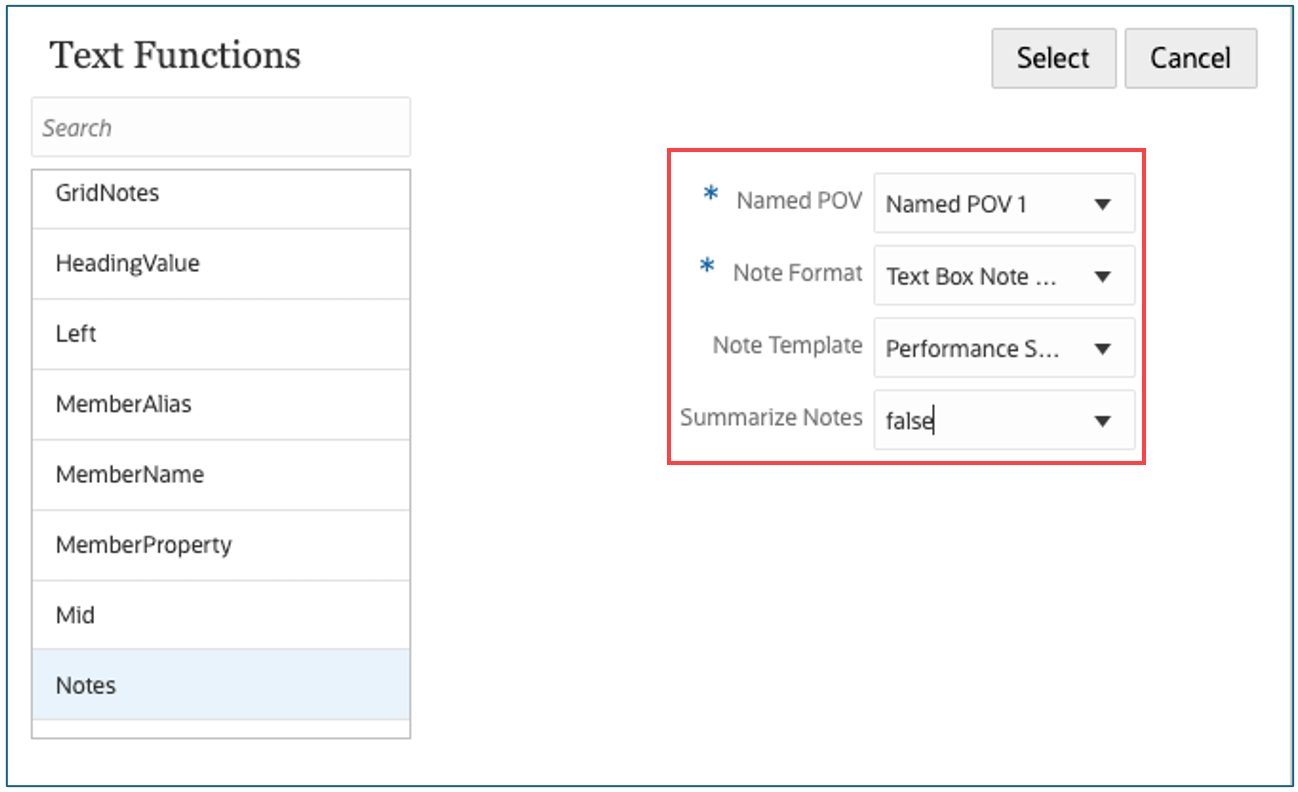Screen dimensions: 1298x792
Task: Open the Named POV dropdown arrow
Action: [1103, 204]
